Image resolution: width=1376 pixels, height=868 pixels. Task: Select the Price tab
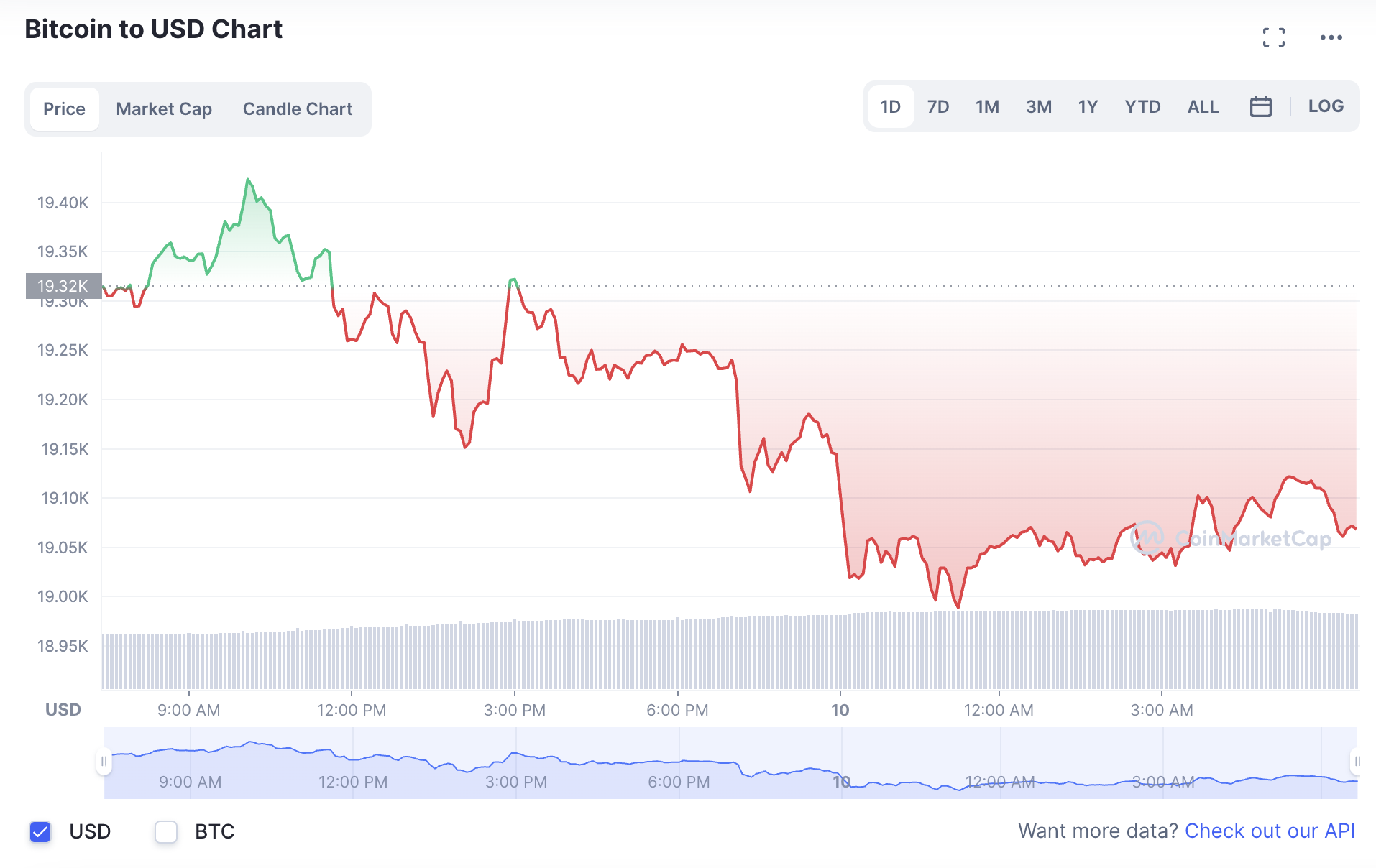pos(64,109)
